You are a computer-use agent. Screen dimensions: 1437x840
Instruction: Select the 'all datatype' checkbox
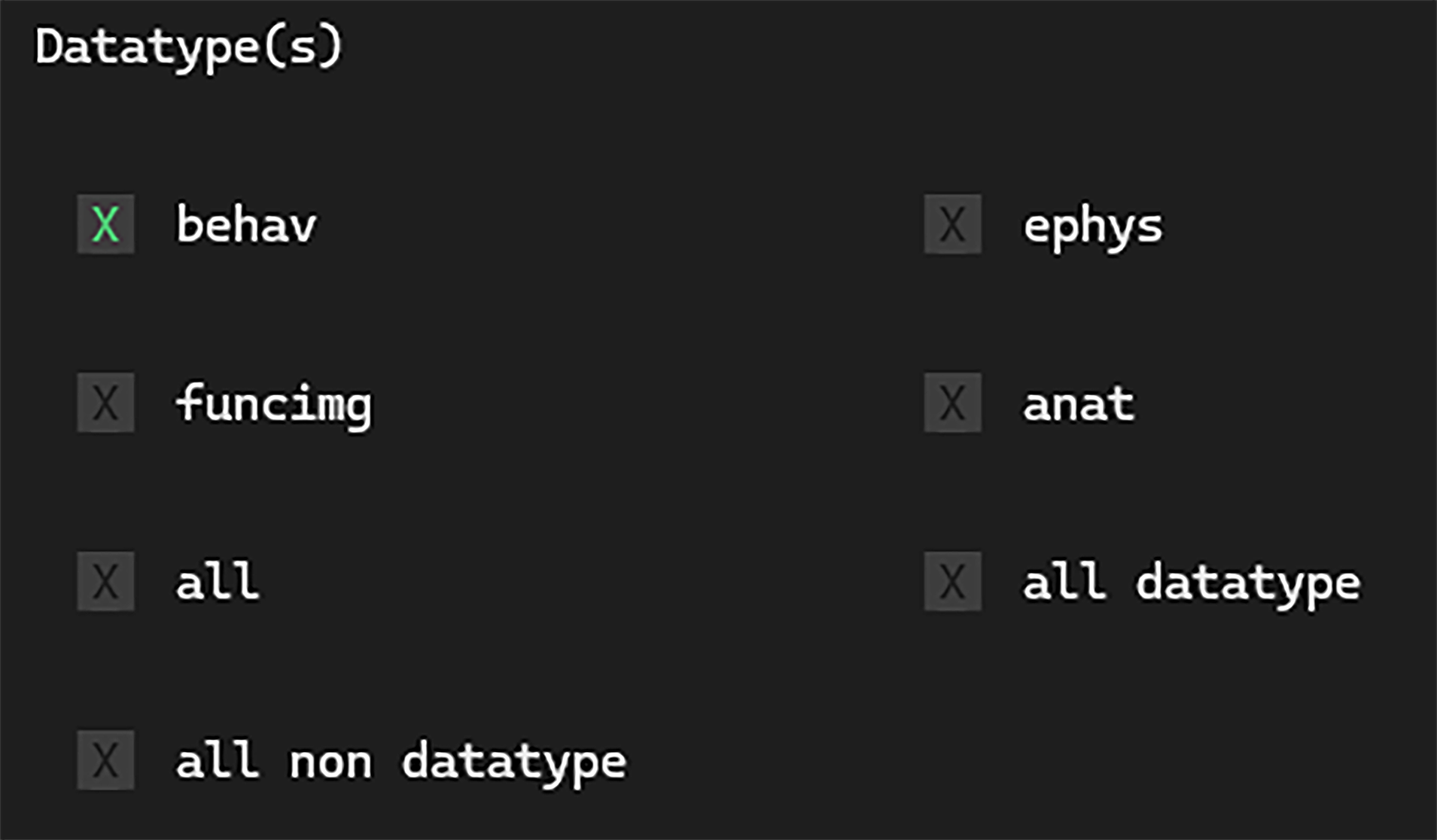tap(952, 581)
